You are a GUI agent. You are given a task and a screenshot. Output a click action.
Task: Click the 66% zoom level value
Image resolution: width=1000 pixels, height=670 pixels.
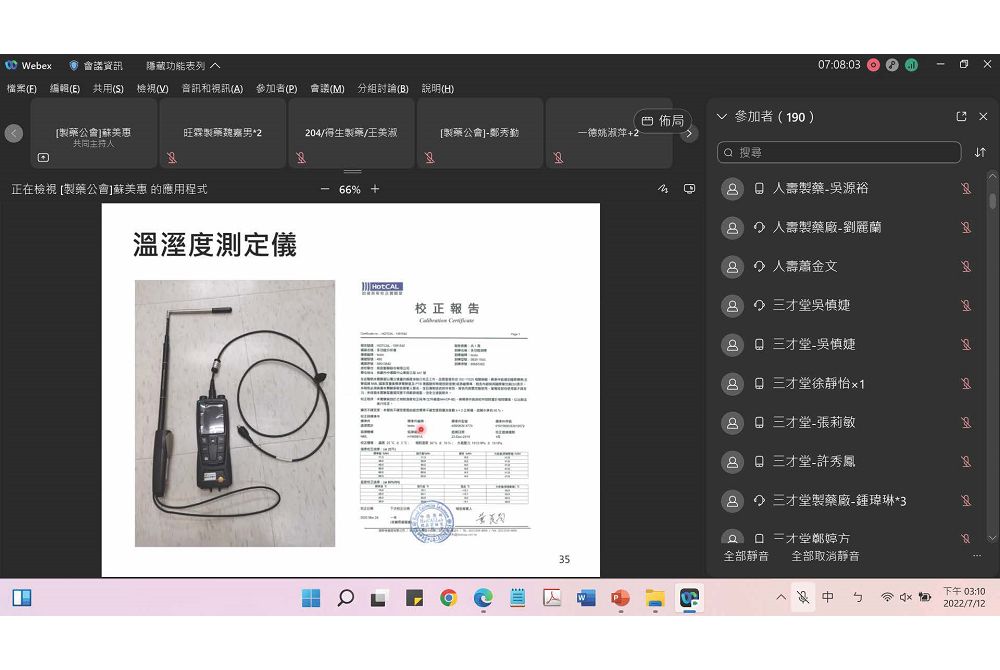(x=349, y=190)
